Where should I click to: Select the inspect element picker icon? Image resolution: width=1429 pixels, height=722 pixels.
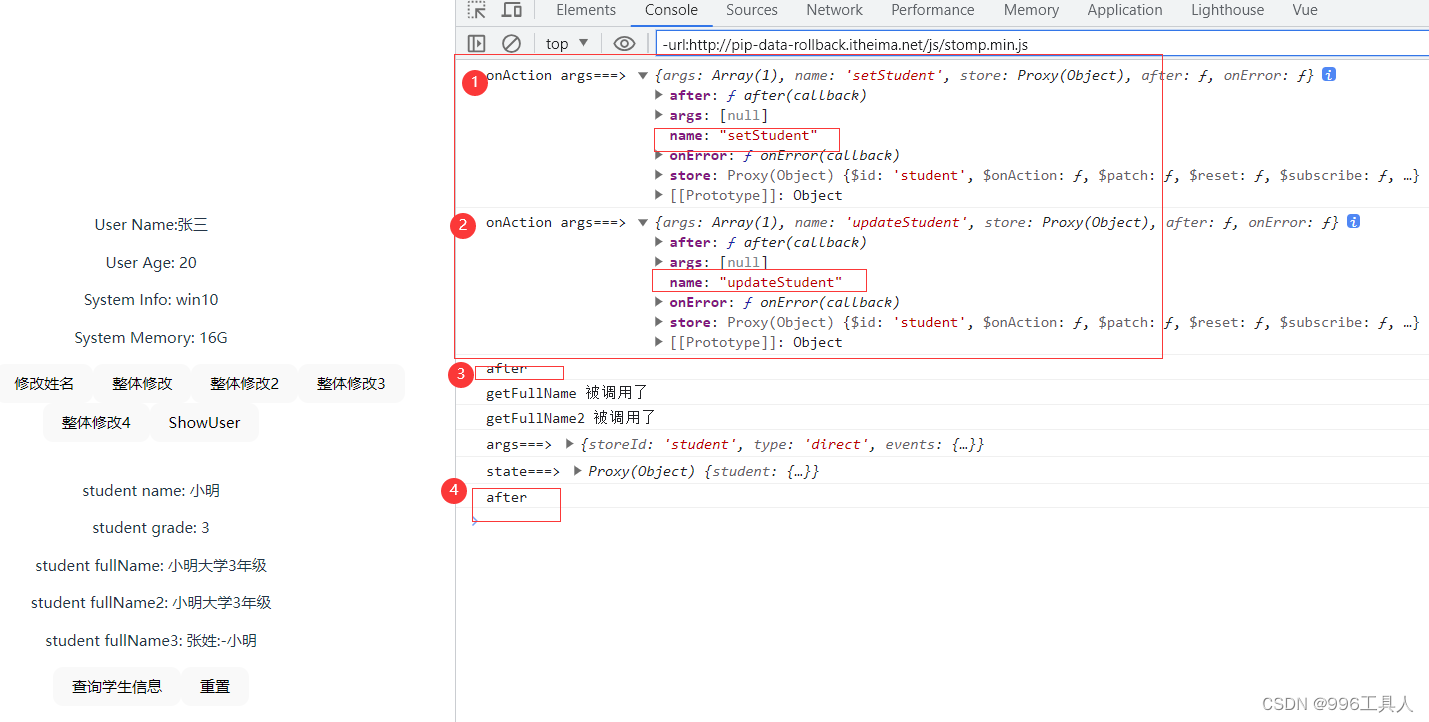tap(477, 10)
